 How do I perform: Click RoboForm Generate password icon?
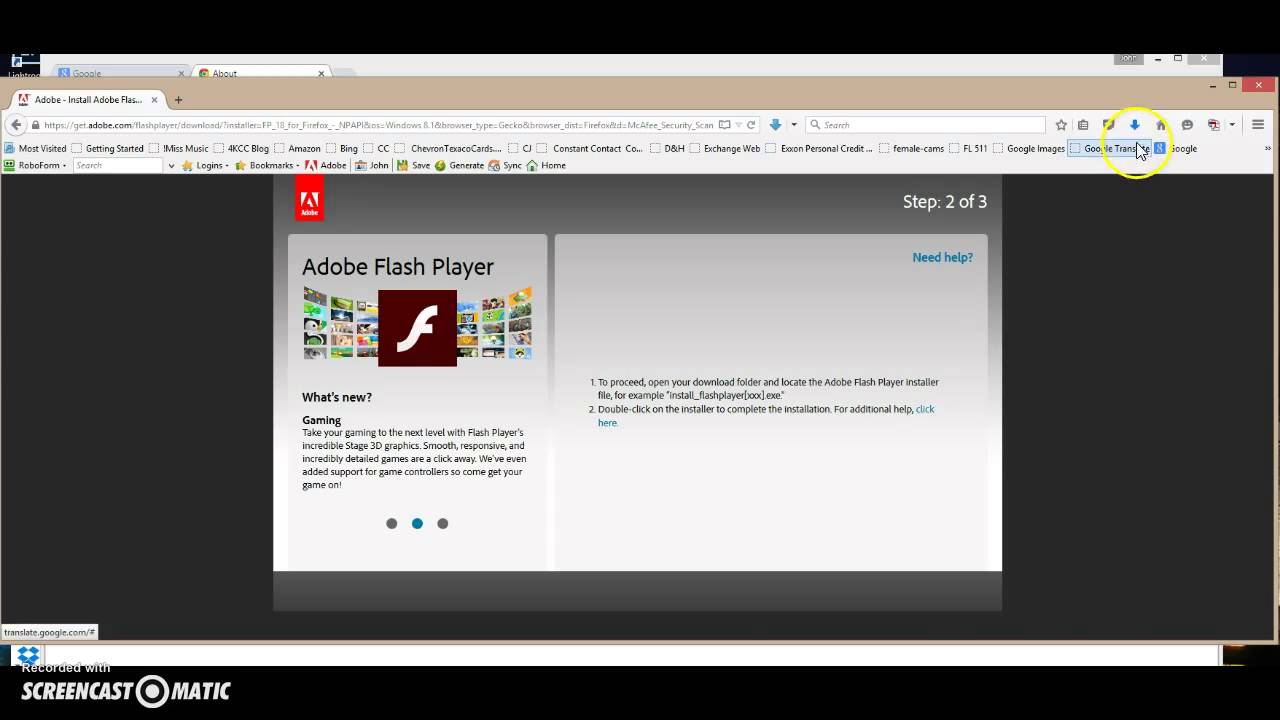coord(459,165)
